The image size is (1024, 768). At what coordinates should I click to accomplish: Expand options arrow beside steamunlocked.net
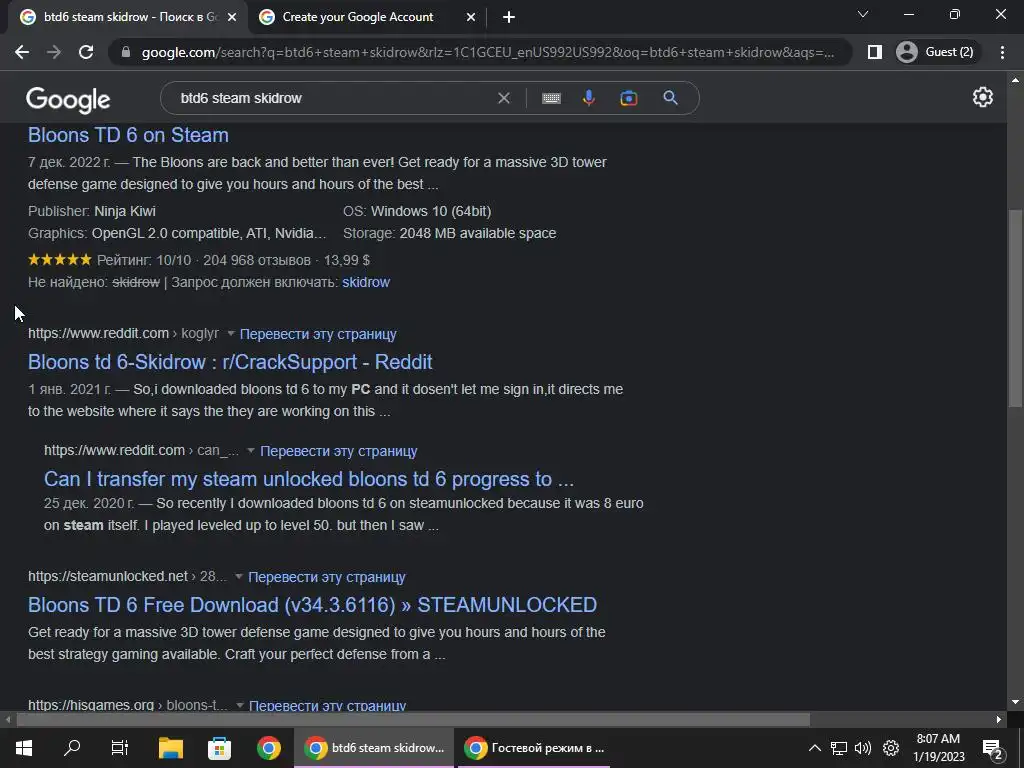[238, 577]
